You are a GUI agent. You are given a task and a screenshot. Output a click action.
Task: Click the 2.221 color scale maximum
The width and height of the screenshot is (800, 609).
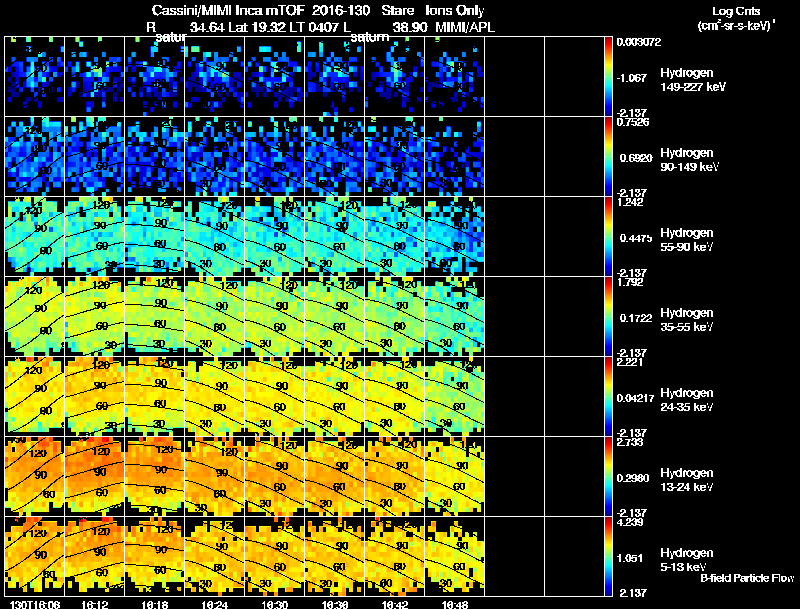(630, 362)
